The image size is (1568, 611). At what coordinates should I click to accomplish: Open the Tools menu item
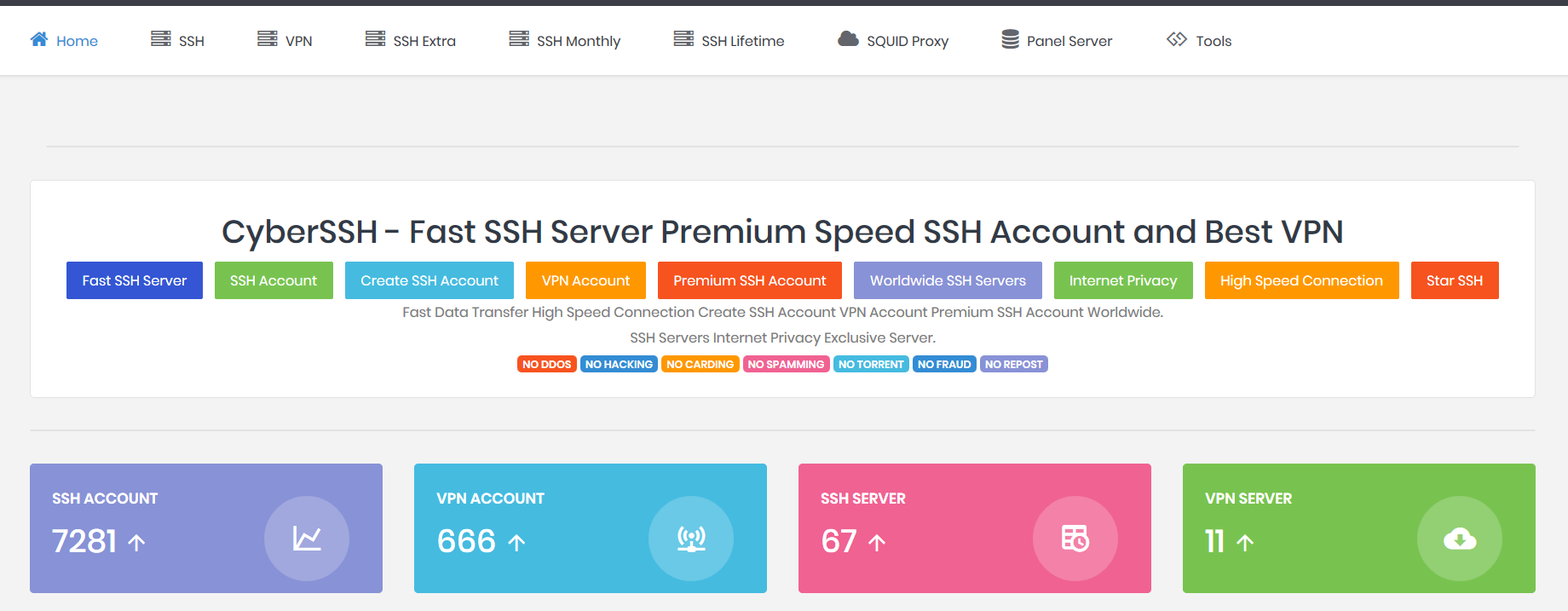click(1199, 40)
